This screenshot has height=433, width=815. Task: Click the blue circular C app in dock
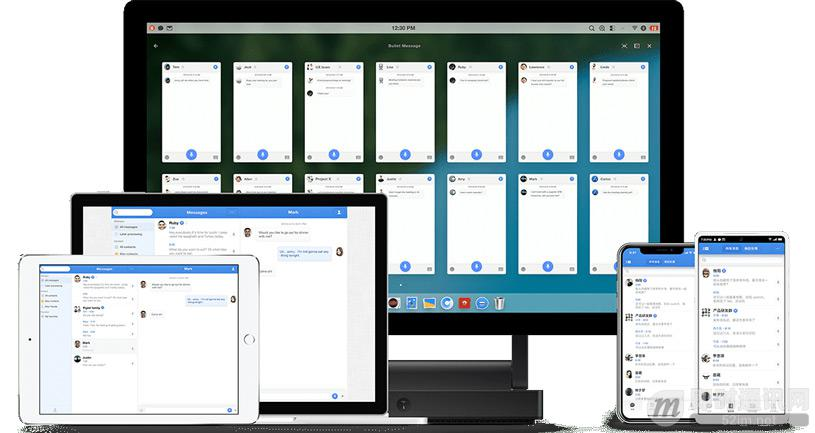[x=447, y=303]
